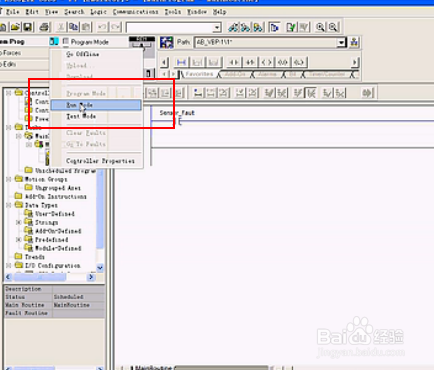Verify controller icon next to verify routine
The width and height of the screenshot is (434, 370).
[304, 27]
